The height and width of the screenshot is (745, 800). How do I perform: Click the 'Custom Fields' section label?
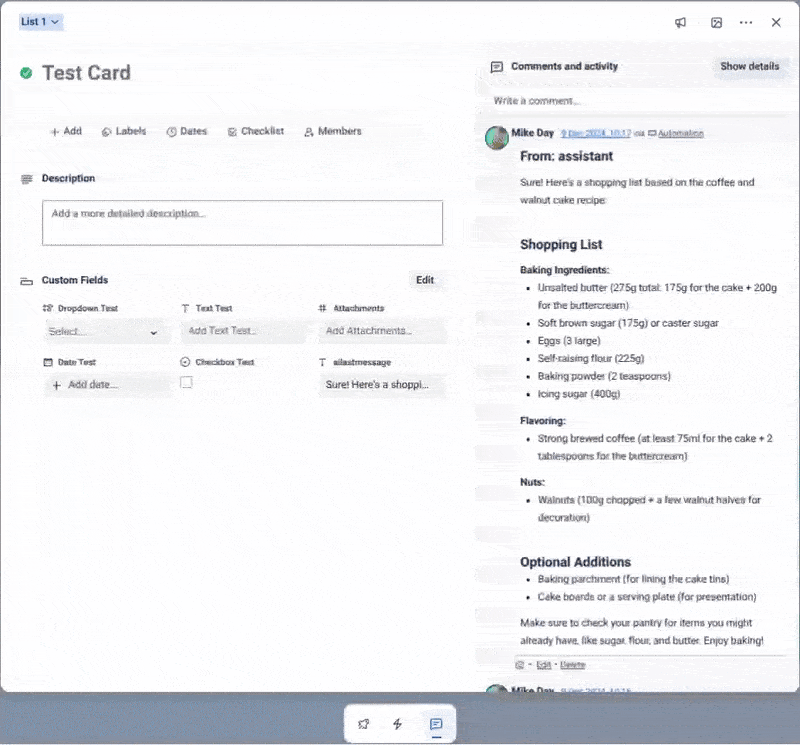point(75,280)
